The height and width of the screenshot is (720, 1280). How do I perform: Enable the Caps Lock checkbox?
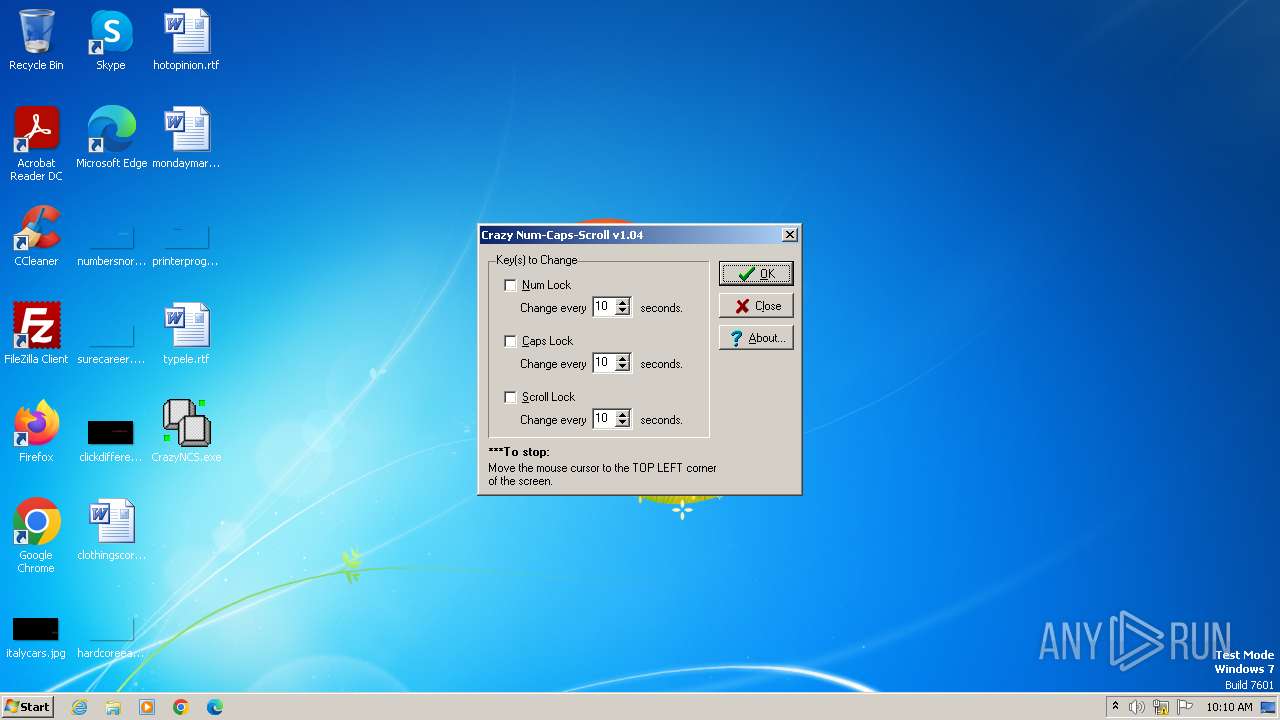(x=510, y=341)
